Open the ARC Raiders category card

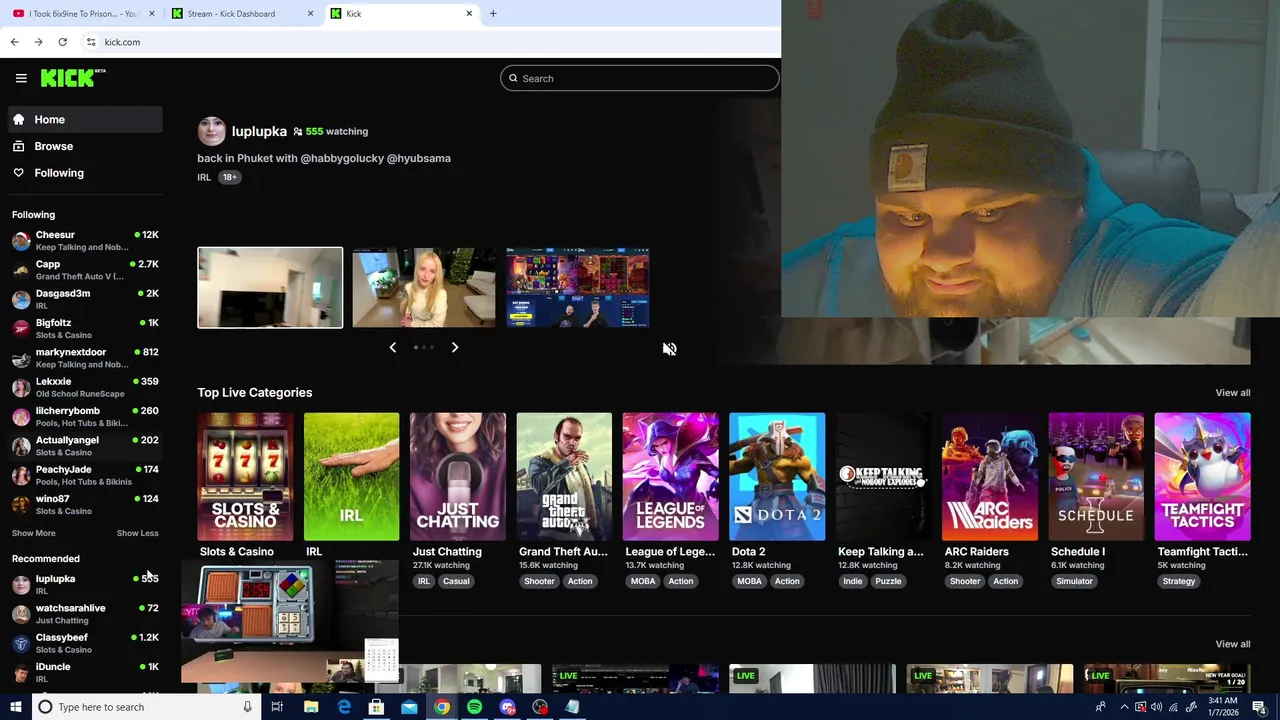pyautogui.click(x=989, y=476)
